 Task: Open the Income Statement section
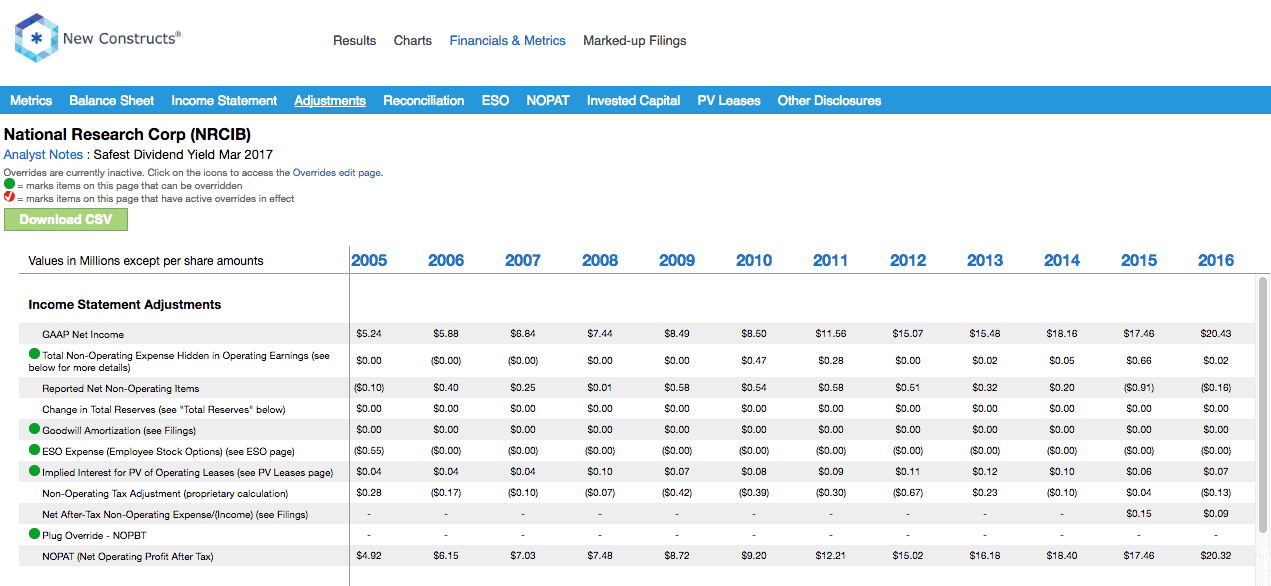[224, 101]
